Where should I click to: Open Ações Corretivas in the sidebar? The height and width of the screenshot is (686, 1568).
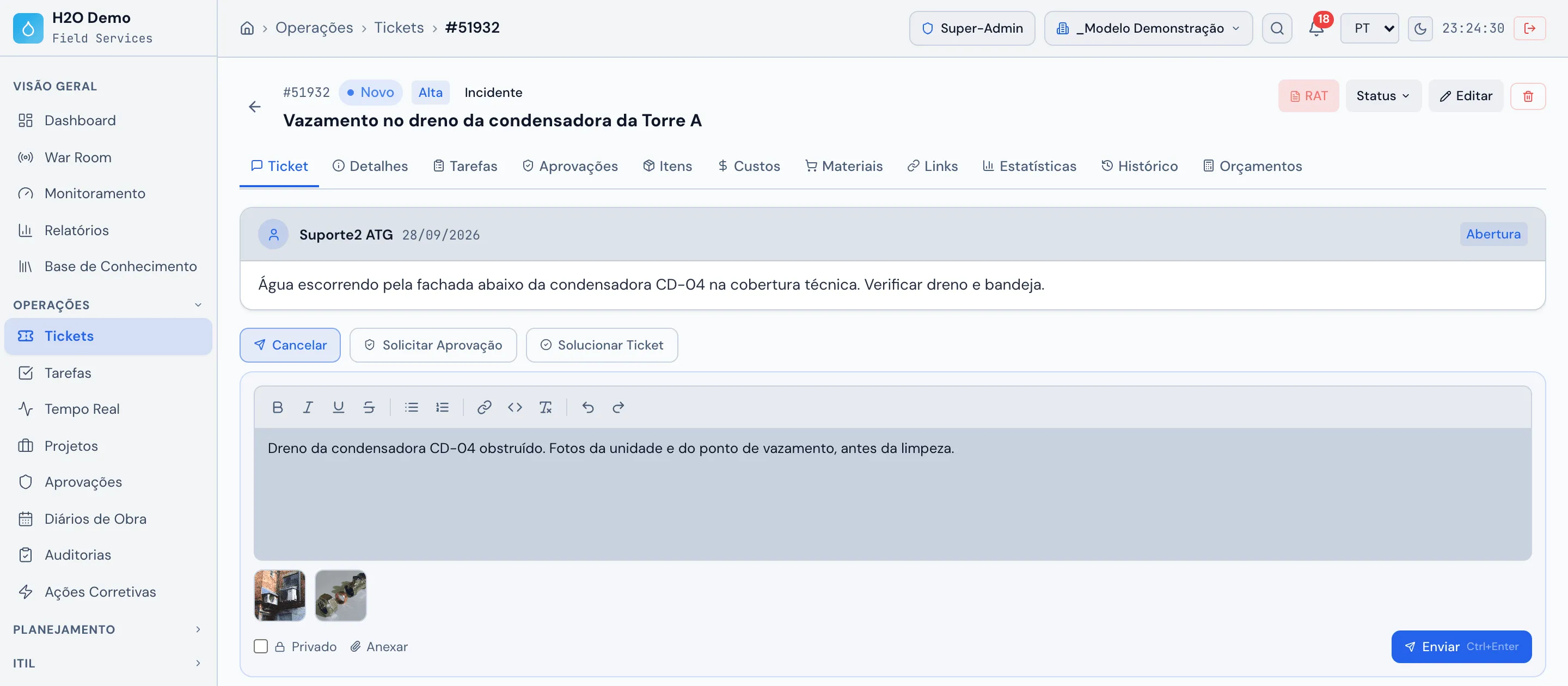108,592
